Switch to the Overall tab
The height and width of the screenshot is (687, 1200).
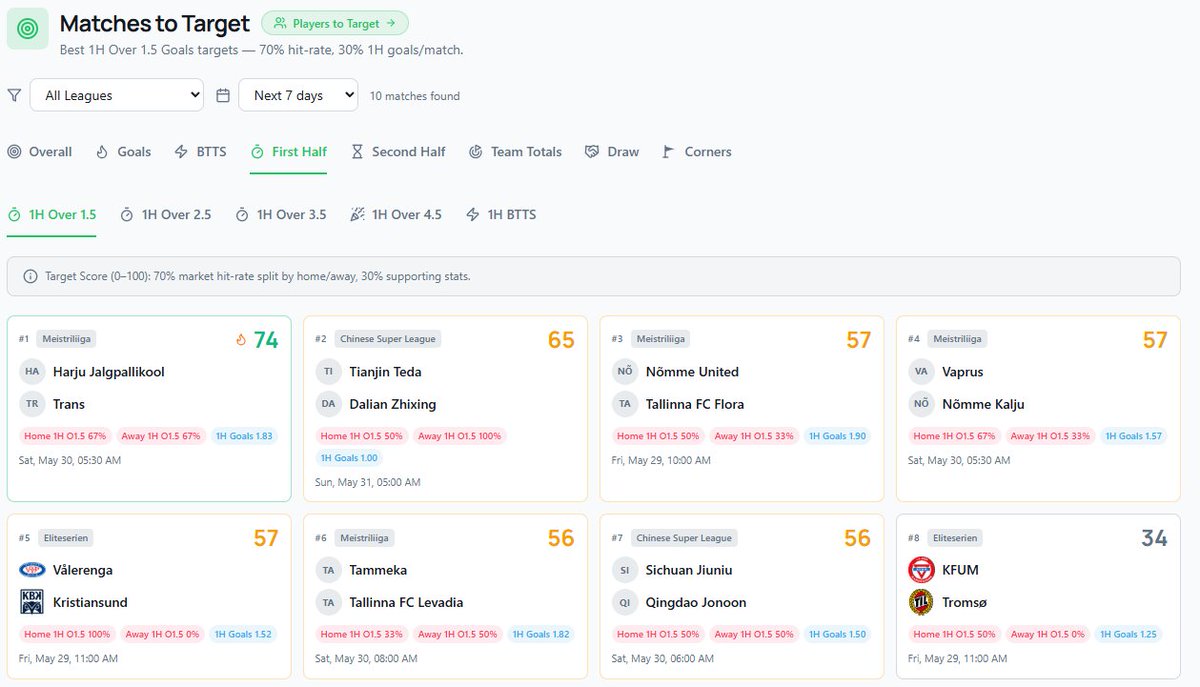[40, 152]
